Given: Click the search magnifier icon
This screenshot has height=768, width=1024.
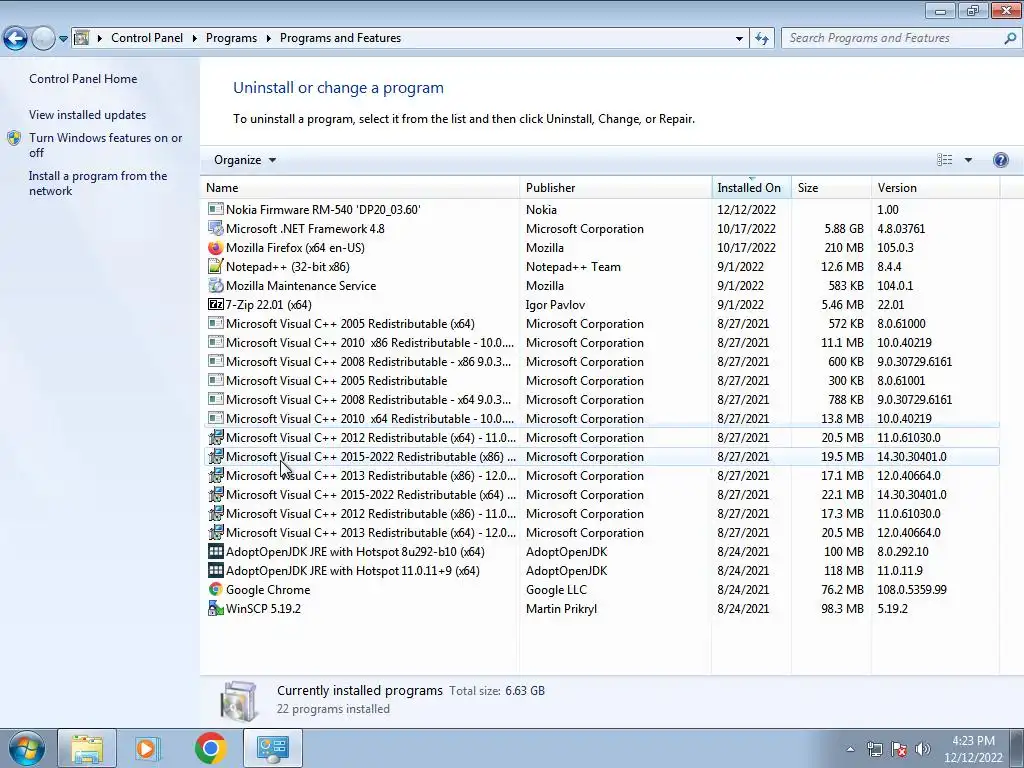Looking at the screenshot, I should click(1010, 38).
